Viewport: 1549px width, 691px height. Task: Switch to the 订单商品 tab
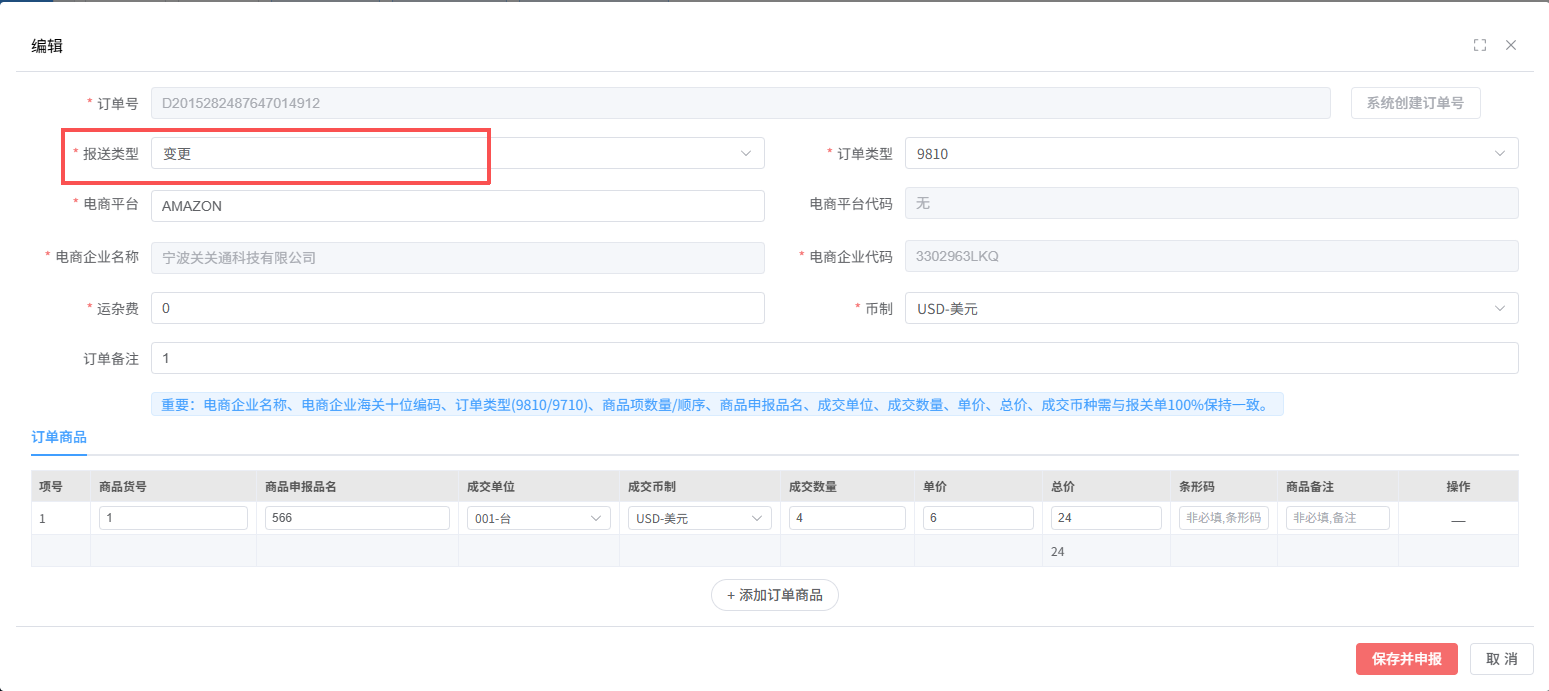point(59,437)
